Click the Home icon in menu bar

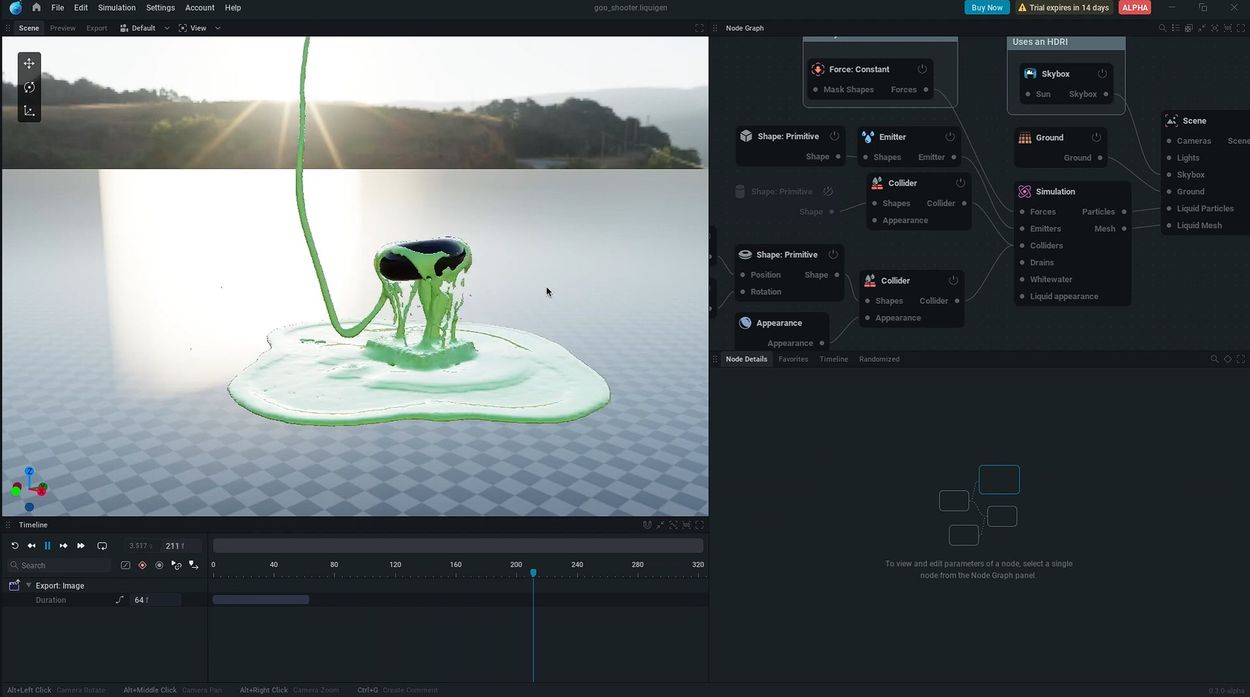pos(36,8)
